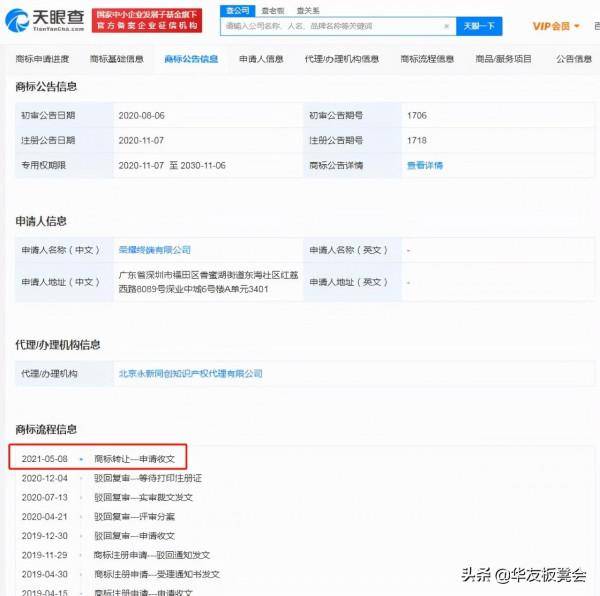Image resolution: width=600 pixels, height=596 pixels.
Task: Select the 2020-12-04 等待打印注册证 entry
Action: tap(111, 478)
